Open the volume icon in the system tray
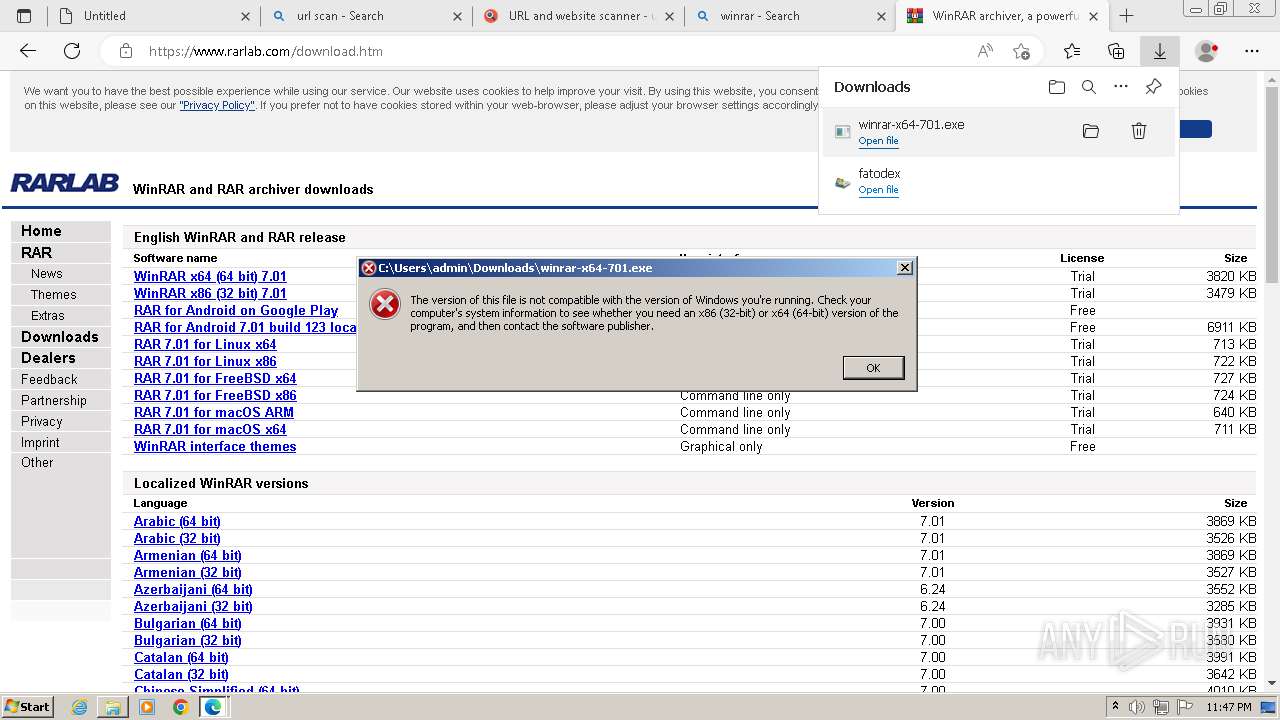This screenshot has width=1280, height=720. pos(1138,707)
